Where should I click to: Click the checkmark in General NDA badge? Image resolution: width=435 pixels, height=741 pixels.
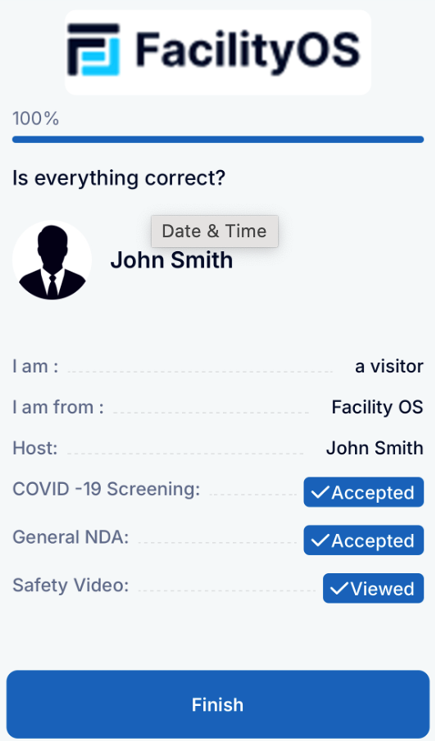click(320, 540)
